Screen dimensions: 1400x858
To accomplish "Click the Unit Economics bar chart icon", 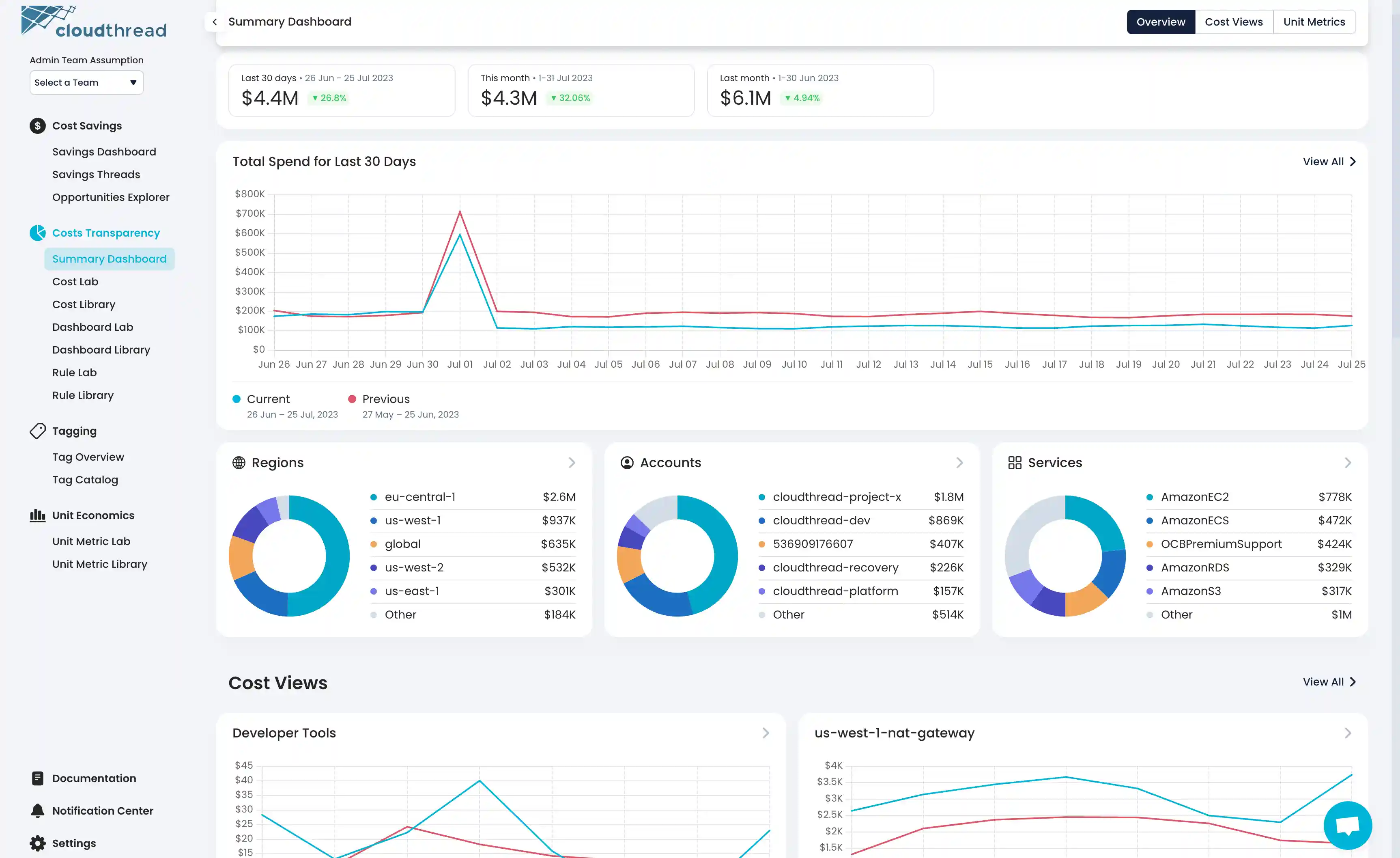I will (37, 515).
